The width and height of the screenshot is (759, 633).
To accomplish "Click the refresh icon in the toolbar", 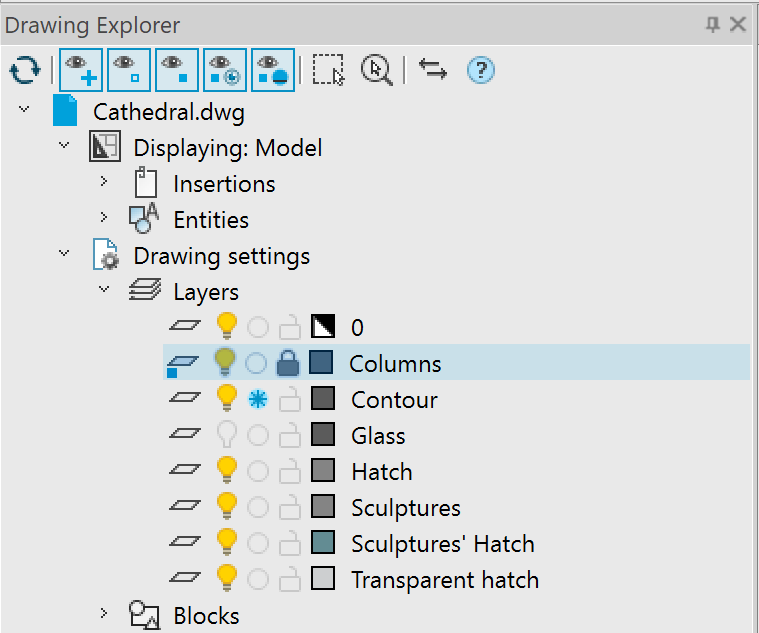I will point(24,70).
